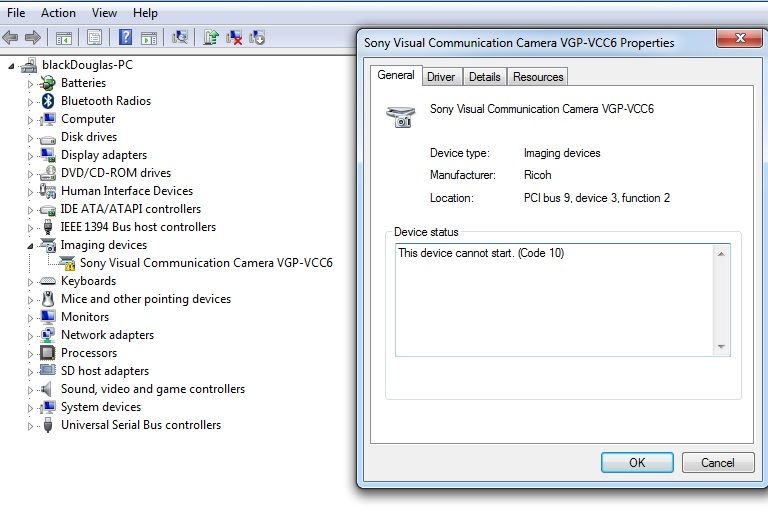
Task: Expand the Network adapters category
Action: point(30,335)
